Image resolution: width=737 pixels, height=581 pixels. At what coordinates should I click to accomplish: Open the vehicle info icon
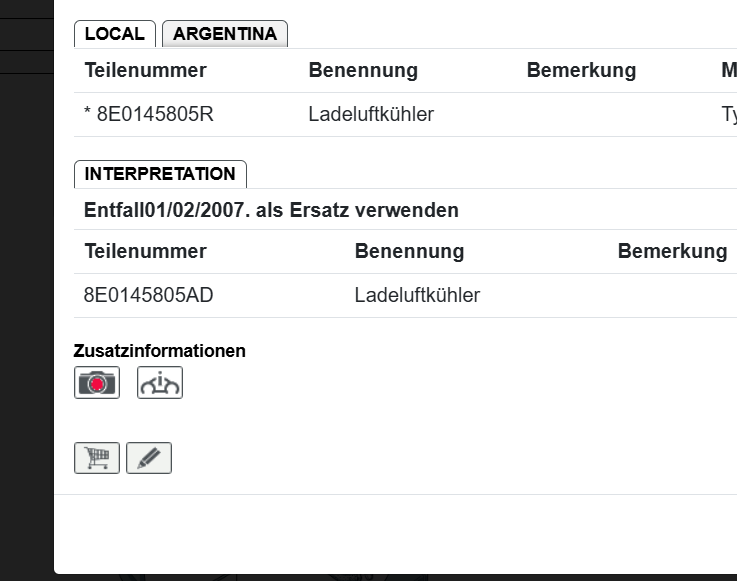coord(160,382)
